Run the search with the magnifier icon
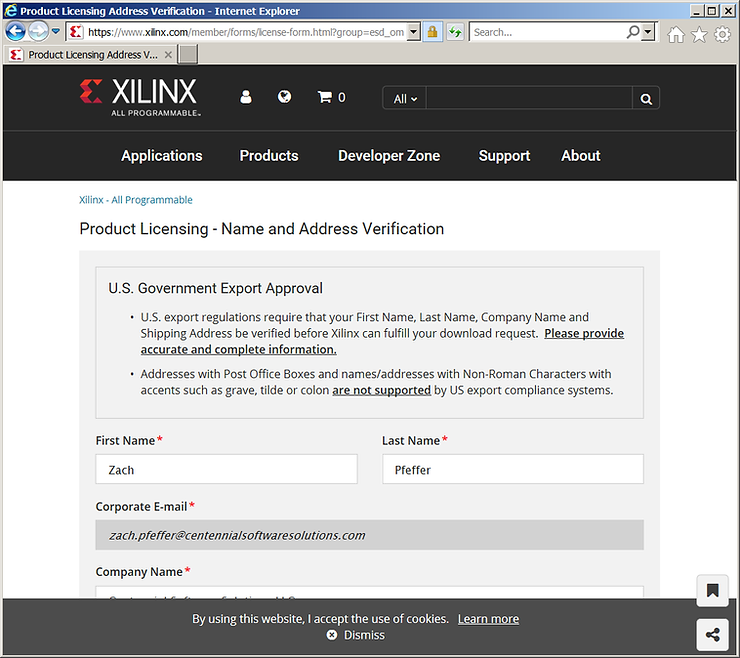 coord(633,32)
